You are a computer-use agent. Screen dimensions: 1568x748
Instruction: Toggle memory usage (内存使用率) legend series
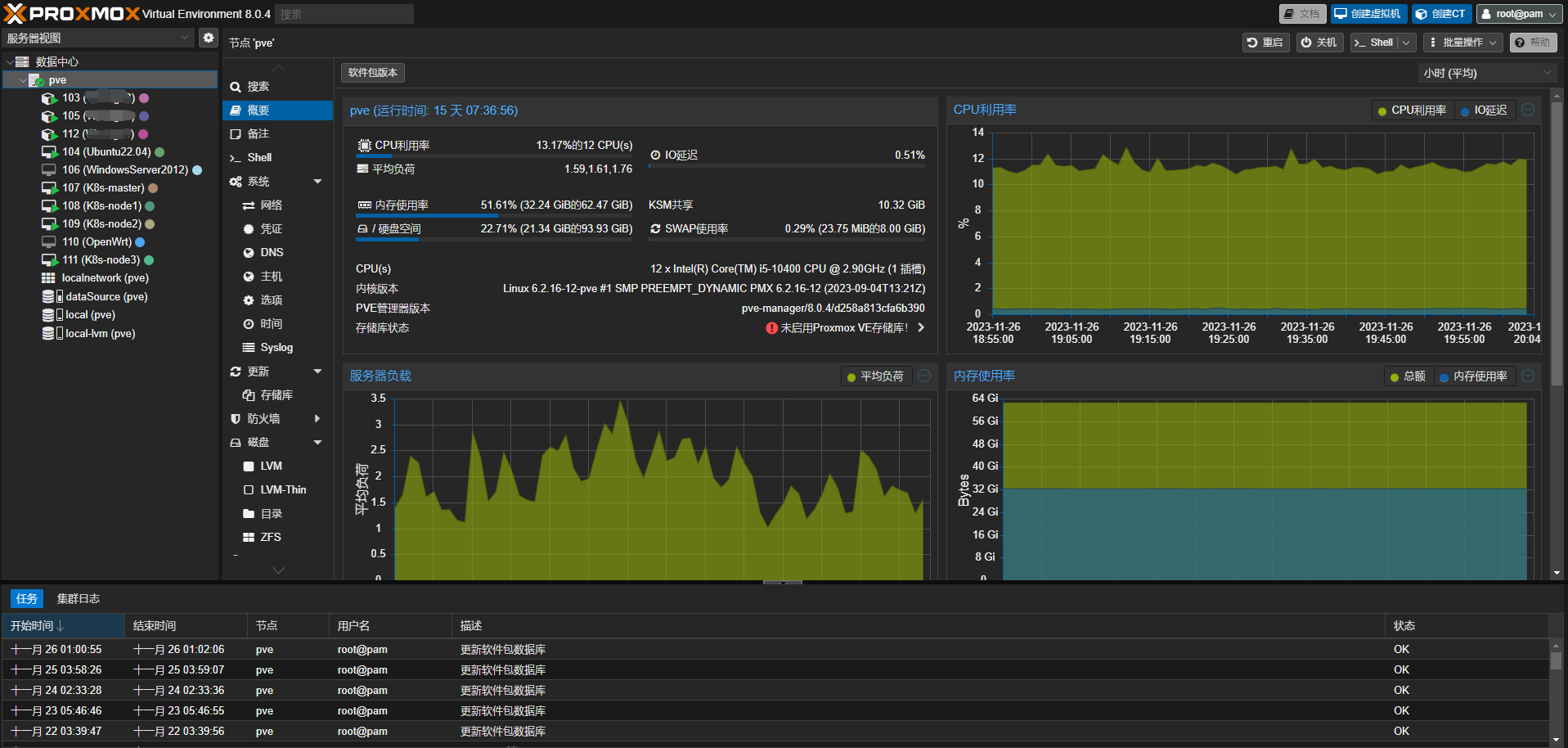(1474, 376)
